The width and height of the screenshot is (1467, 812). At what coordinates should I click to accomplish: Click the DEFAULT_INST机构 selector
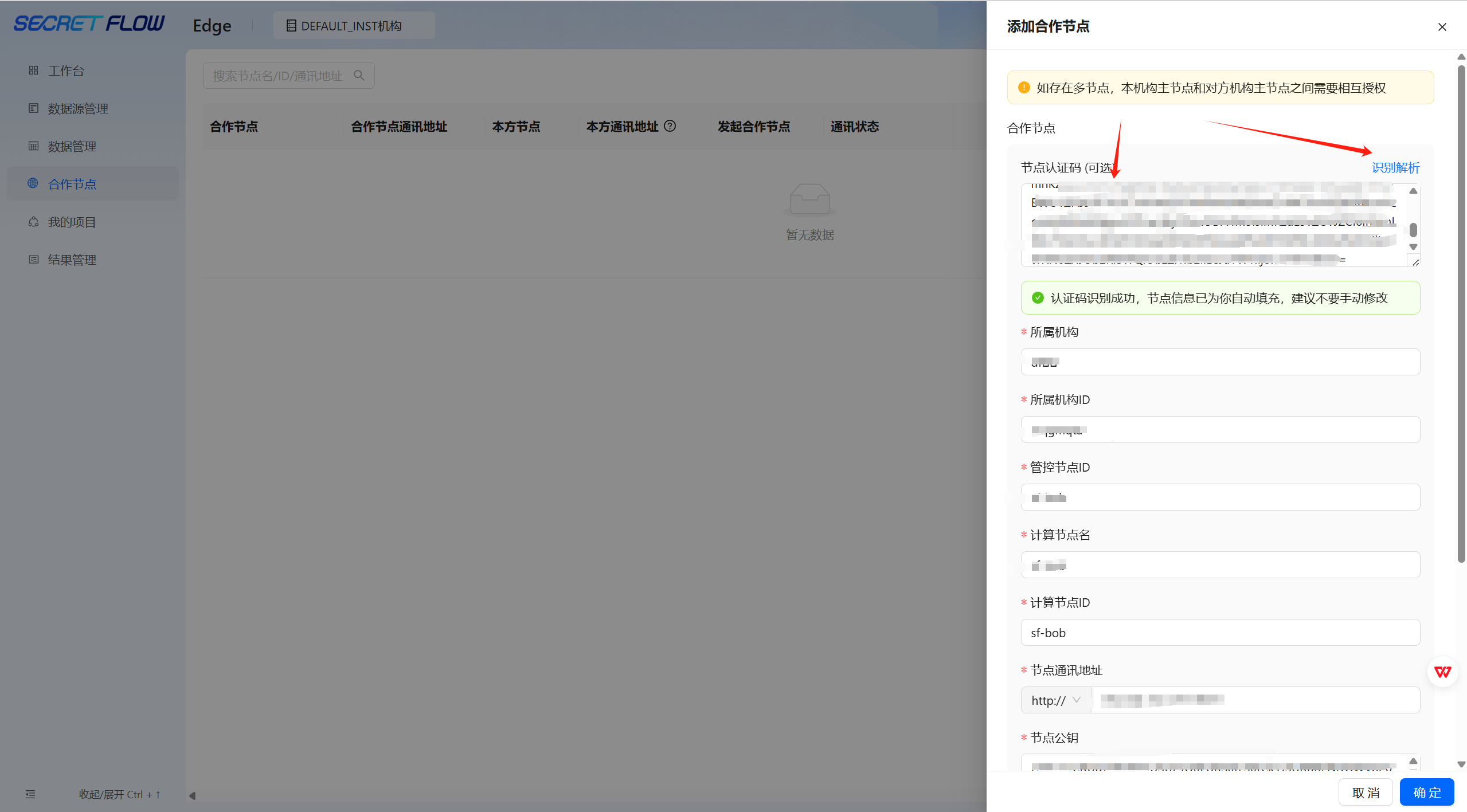[354, 26]
